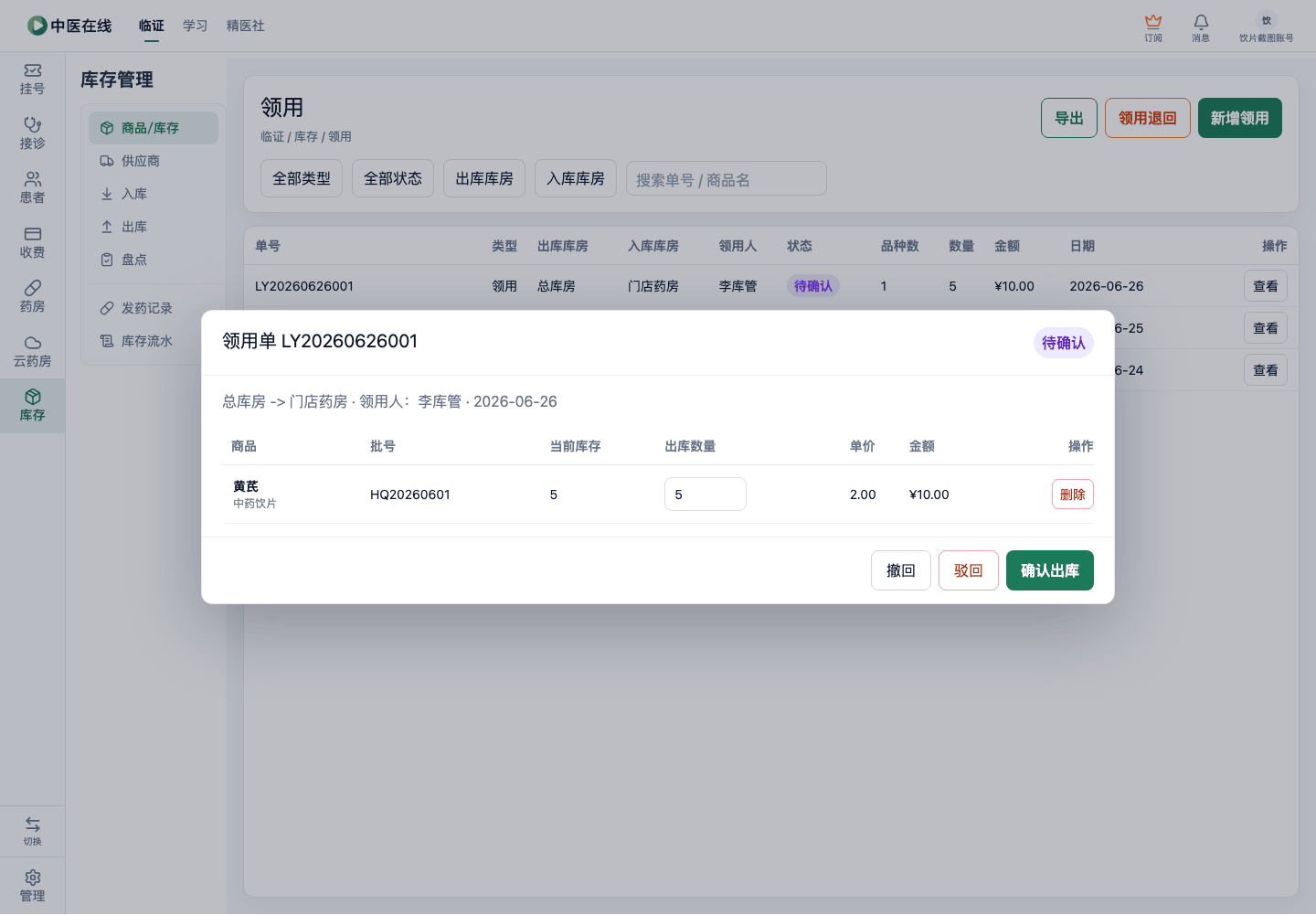Image resolution: width=1316 pixels, height=915 pixels.
Task: Click 门店药房 cell in the table
Action: click(x=653, y=286)
